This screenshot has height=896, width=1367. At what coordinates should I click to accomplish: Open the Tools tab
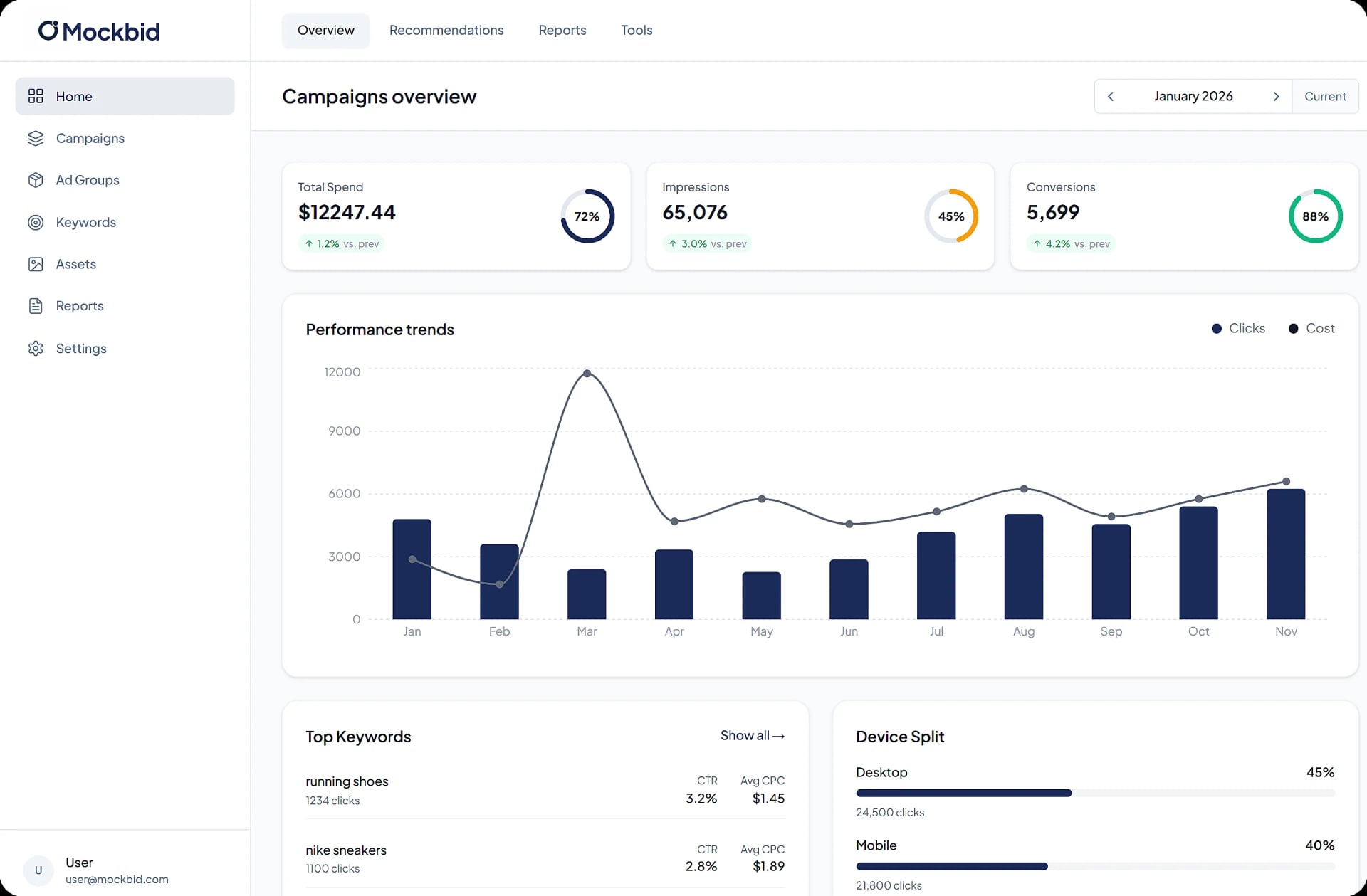[637, 31]
